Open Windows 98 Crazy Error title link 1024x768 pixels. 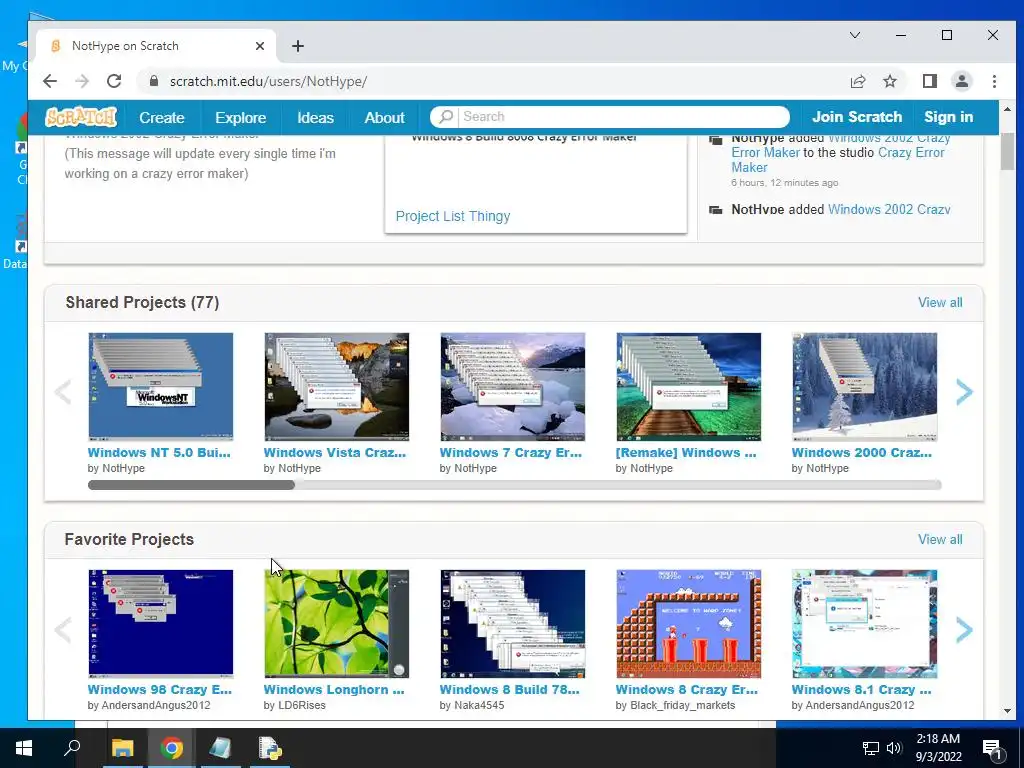160,690
